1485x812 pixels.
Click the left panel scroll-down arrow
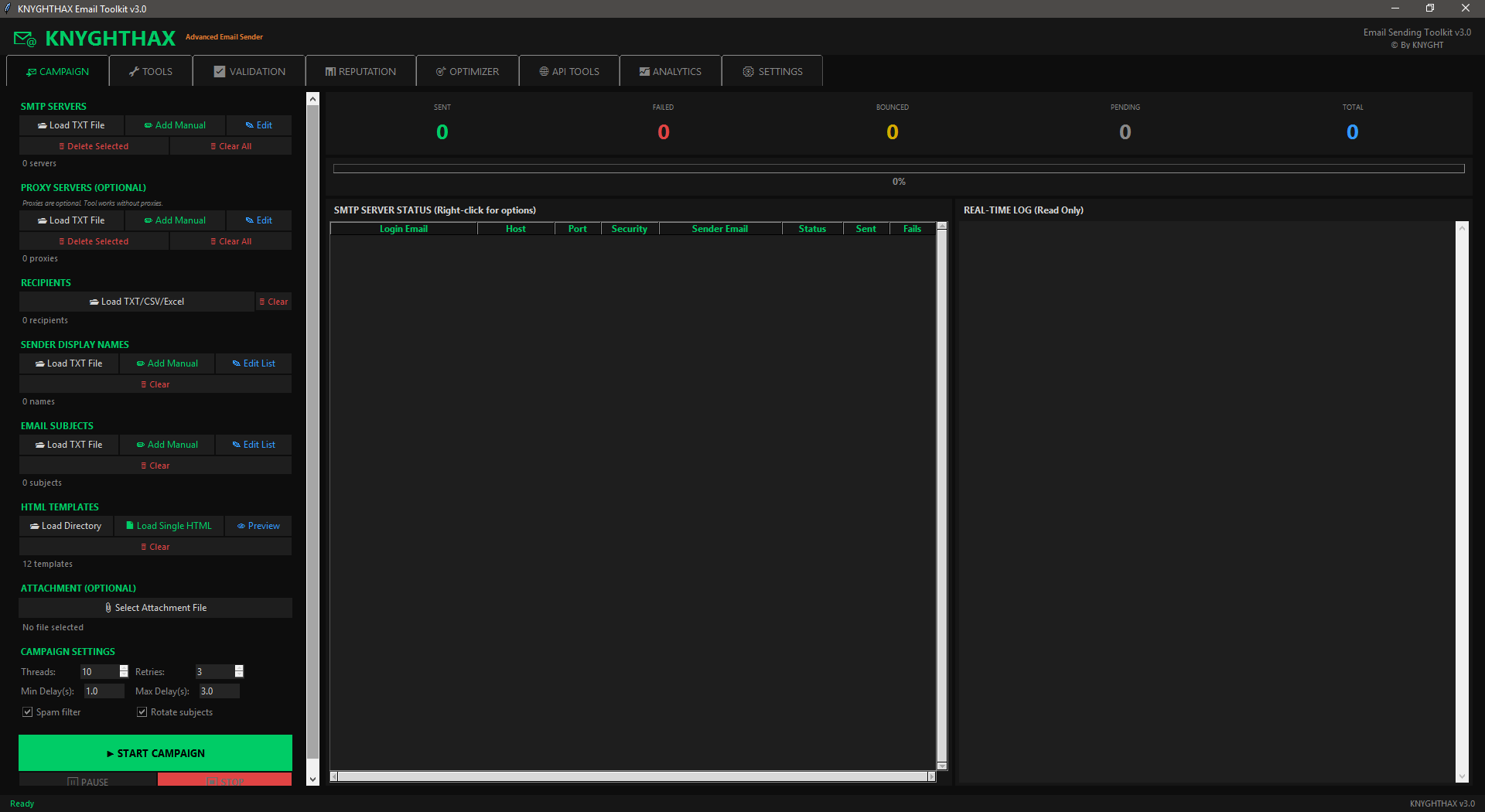pos(312,780)
